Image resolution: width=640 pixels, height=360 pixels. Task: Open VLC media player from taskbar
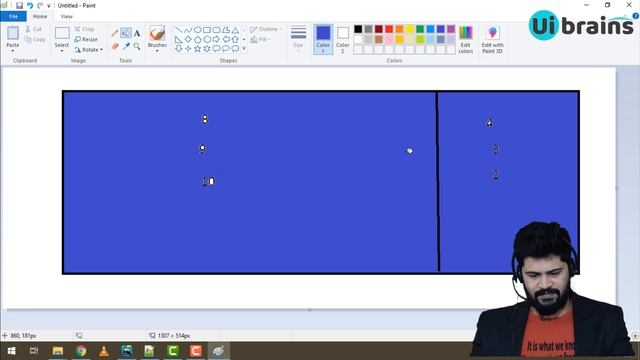point(104,351)
